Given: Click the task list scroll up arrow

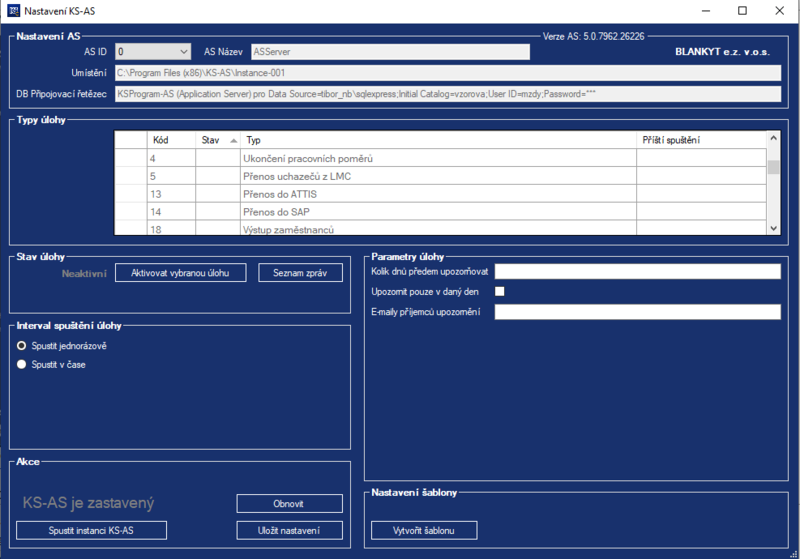Looking at the screenshot, I should click(x=773, y=138).
